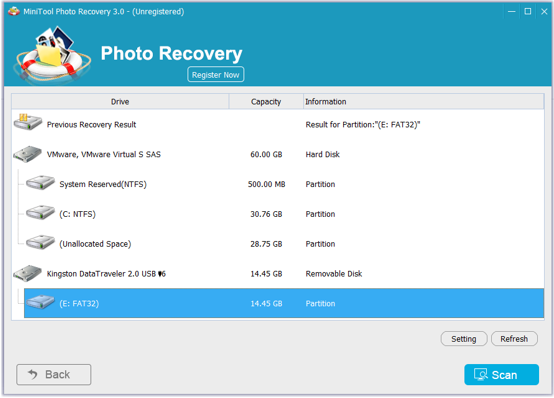Click Result for Partition:"(E: FAT32)" text
This screenshot has width=554, height=398.
[x=363, y=124]
